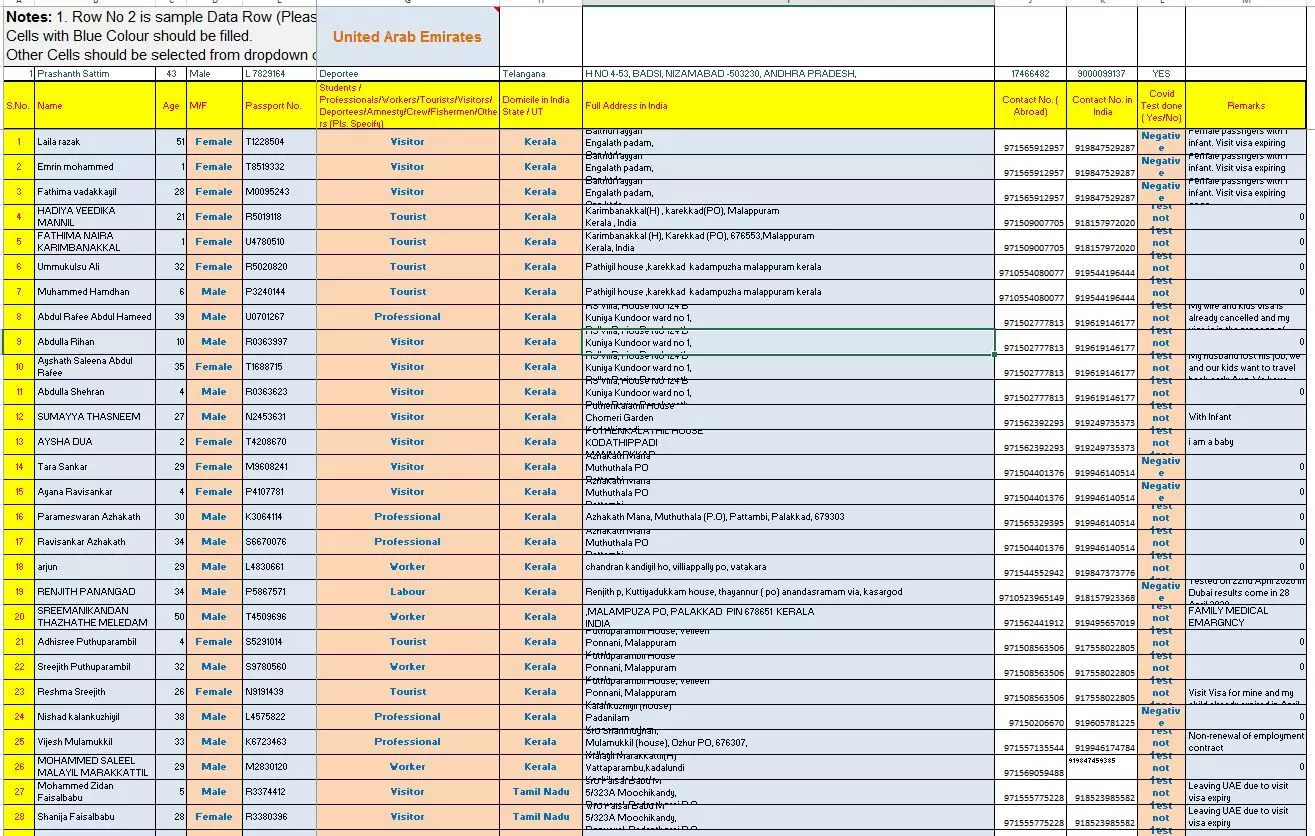Select serial number 16 cell
Image resolution: width=1315 pixels, height=836 pixels.
18,517
